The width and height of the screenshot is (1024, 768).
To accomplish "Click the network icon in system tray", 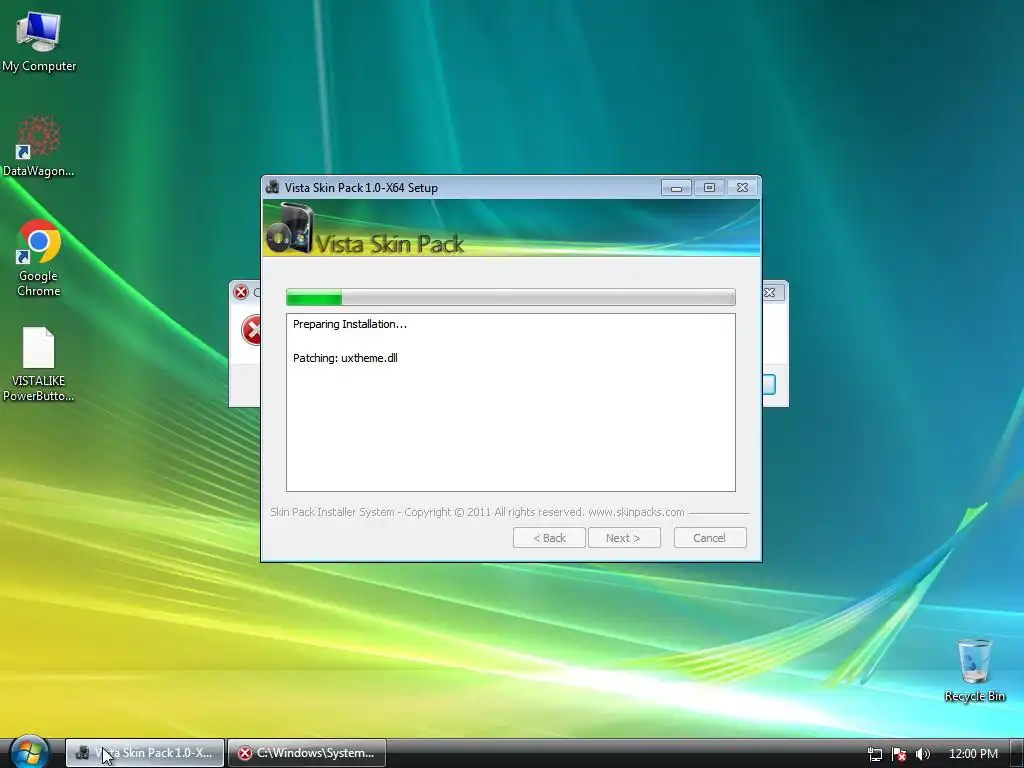I will point(875,754).
